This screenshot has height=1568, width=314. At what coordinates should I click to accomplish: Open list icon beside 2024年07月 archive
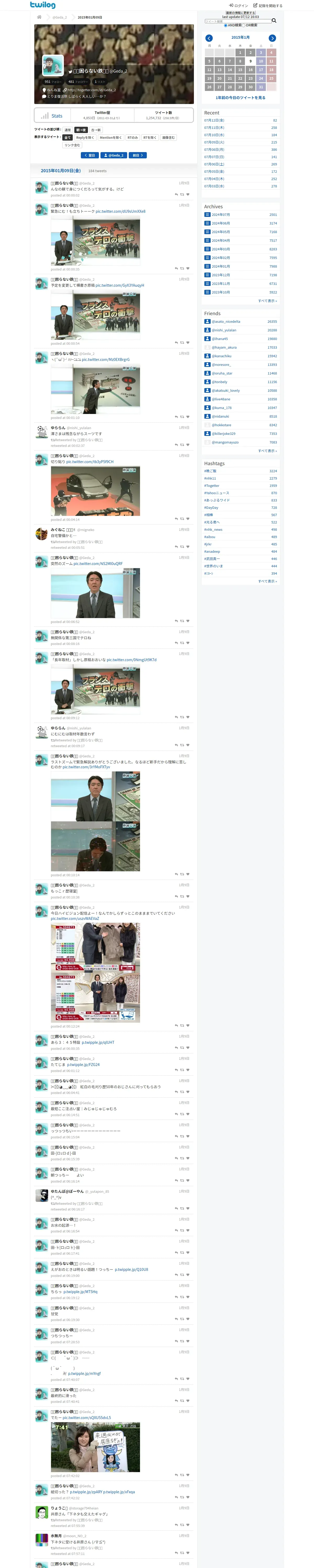point(207,215)
